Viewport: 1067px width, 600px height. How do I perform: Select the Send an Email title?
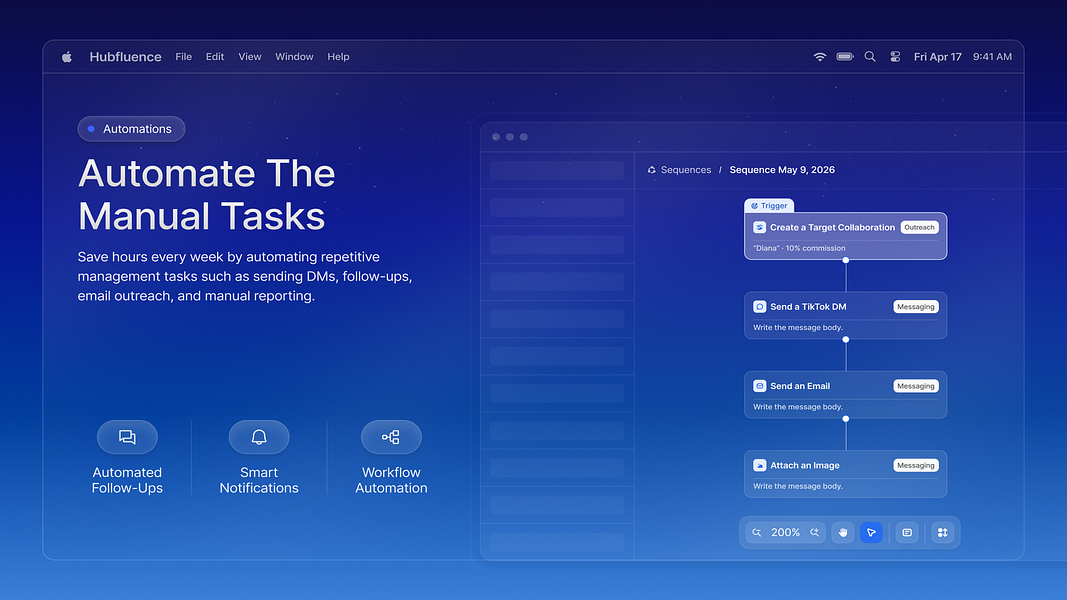coord(800,386)
